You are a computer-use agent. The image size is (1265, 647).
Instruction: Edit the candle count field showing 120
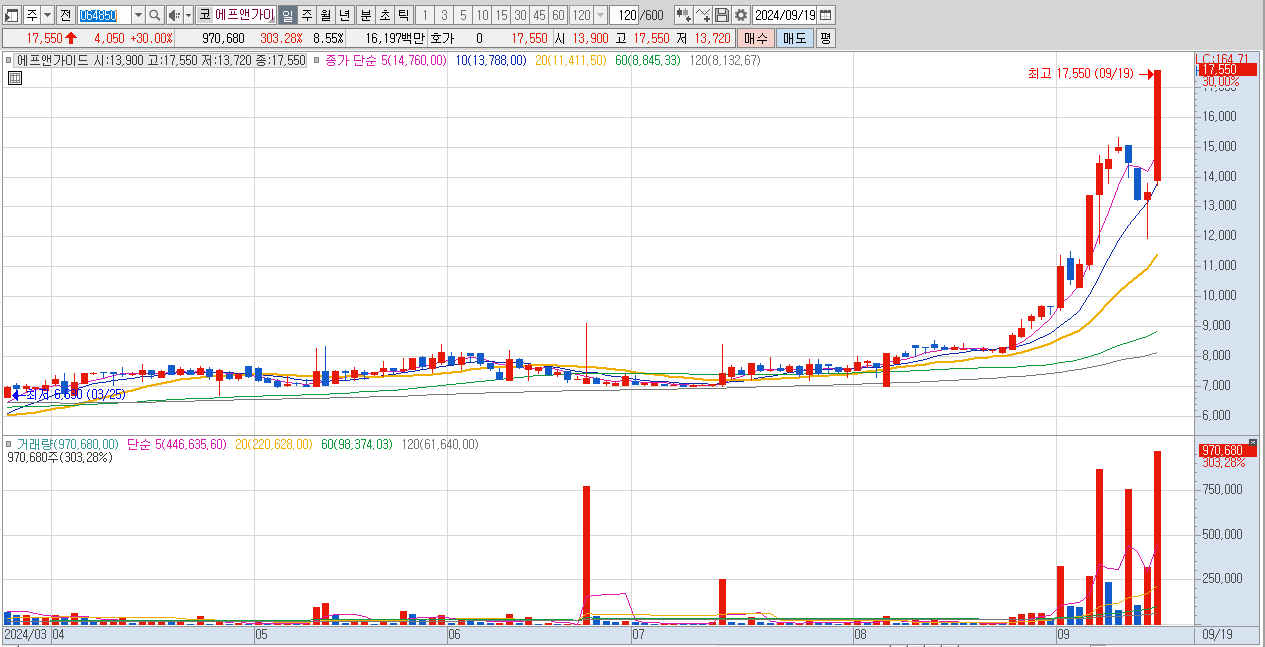(625, 15)
